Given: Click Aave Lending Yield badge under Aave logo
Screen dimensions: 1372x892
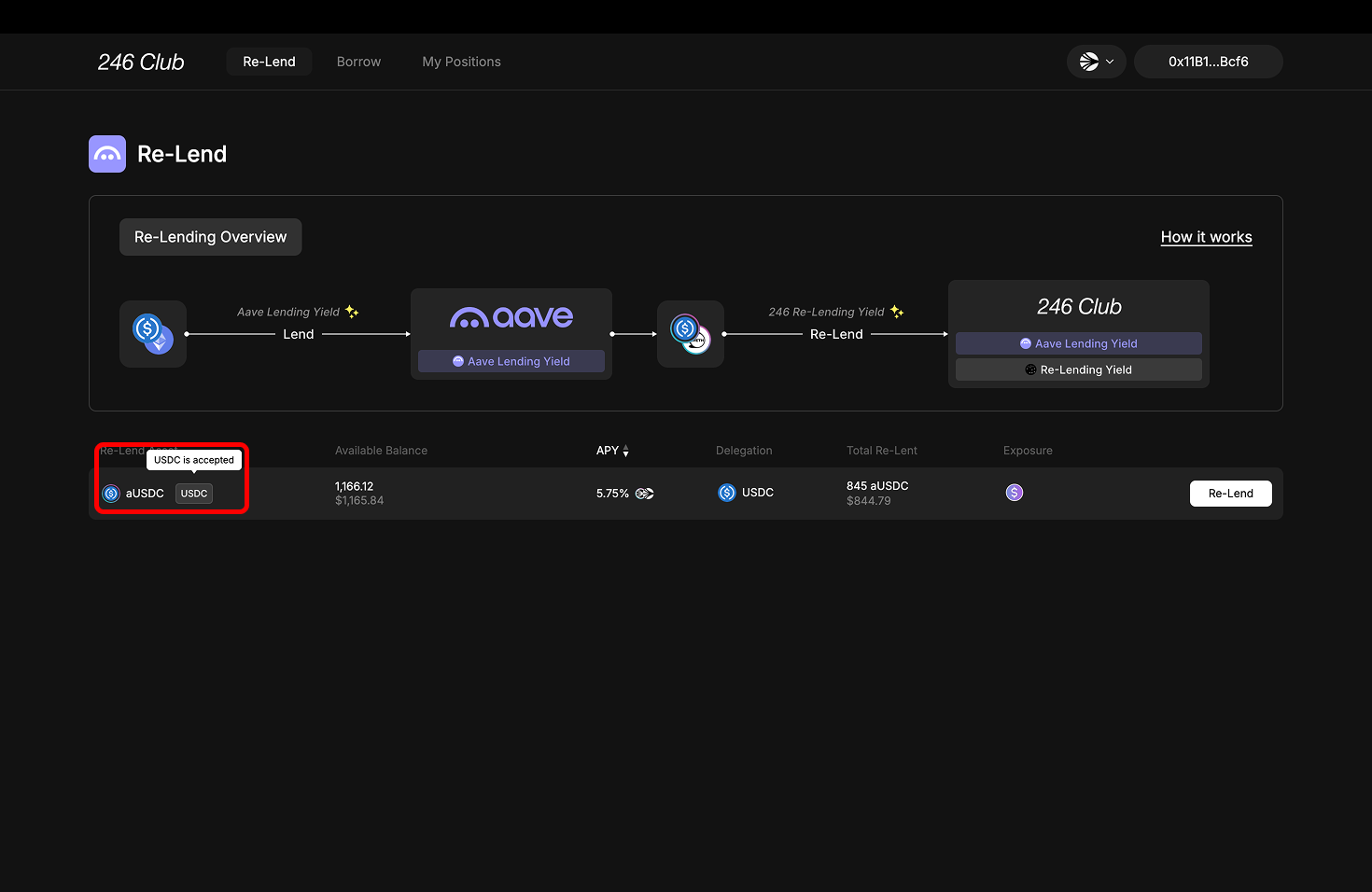Looking at the screenshot, I should point(511,361).
